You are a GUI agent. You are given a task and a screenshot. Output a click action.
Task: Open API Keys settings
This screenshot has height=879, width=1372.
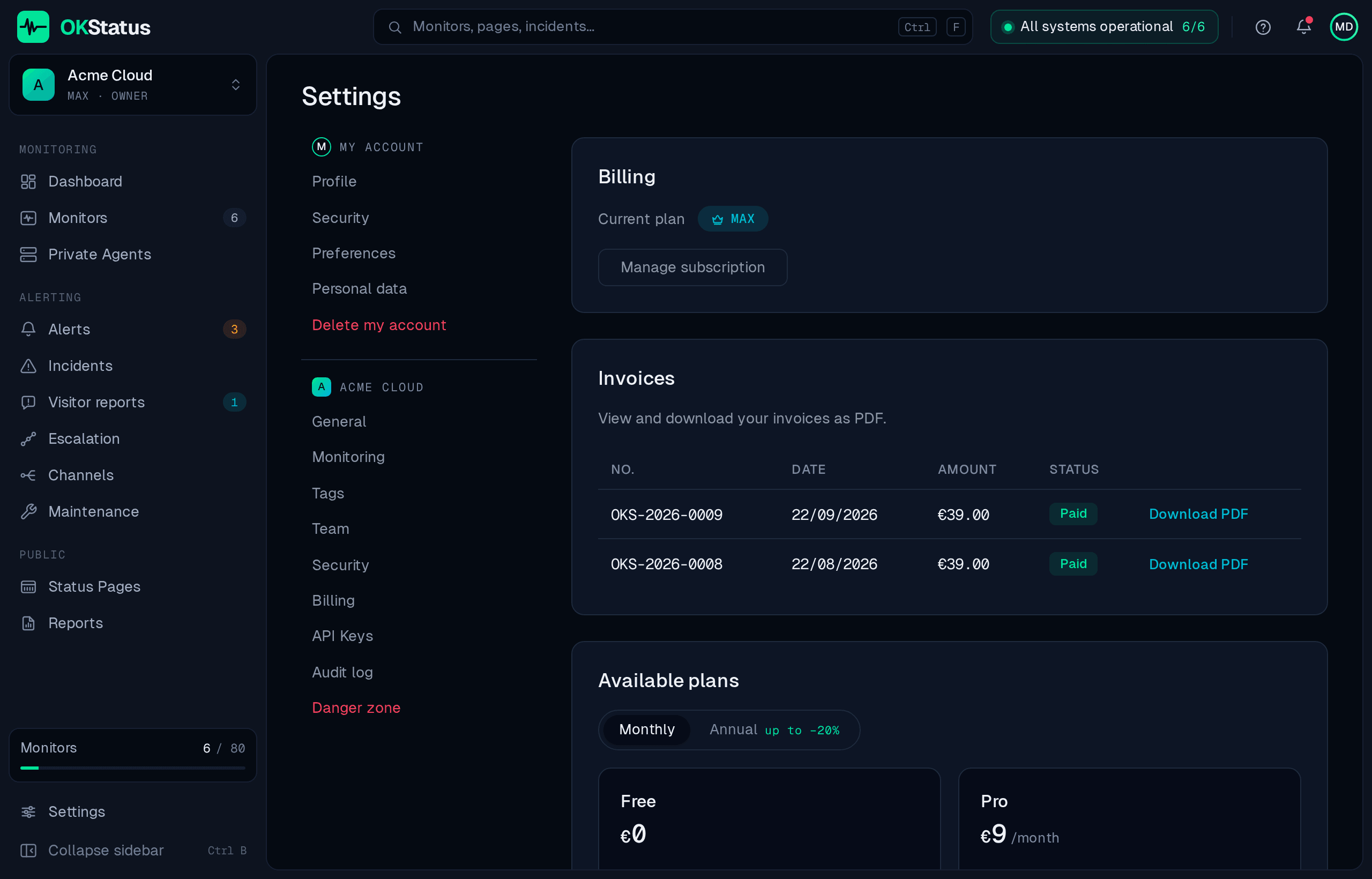pos(342,636)
